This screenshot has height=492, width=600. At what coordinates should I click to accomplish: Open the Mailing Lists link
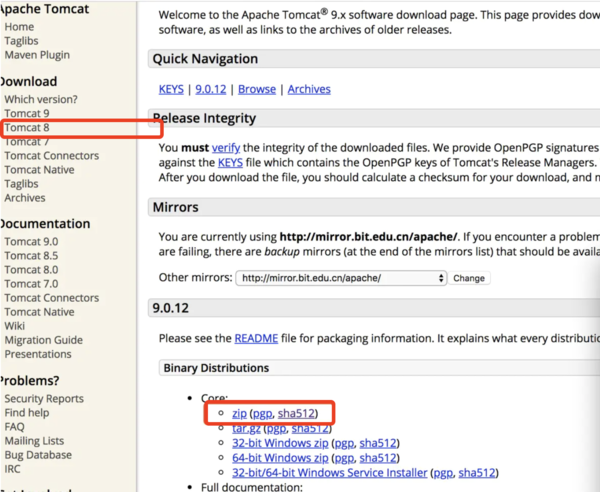tap(34, 441)
